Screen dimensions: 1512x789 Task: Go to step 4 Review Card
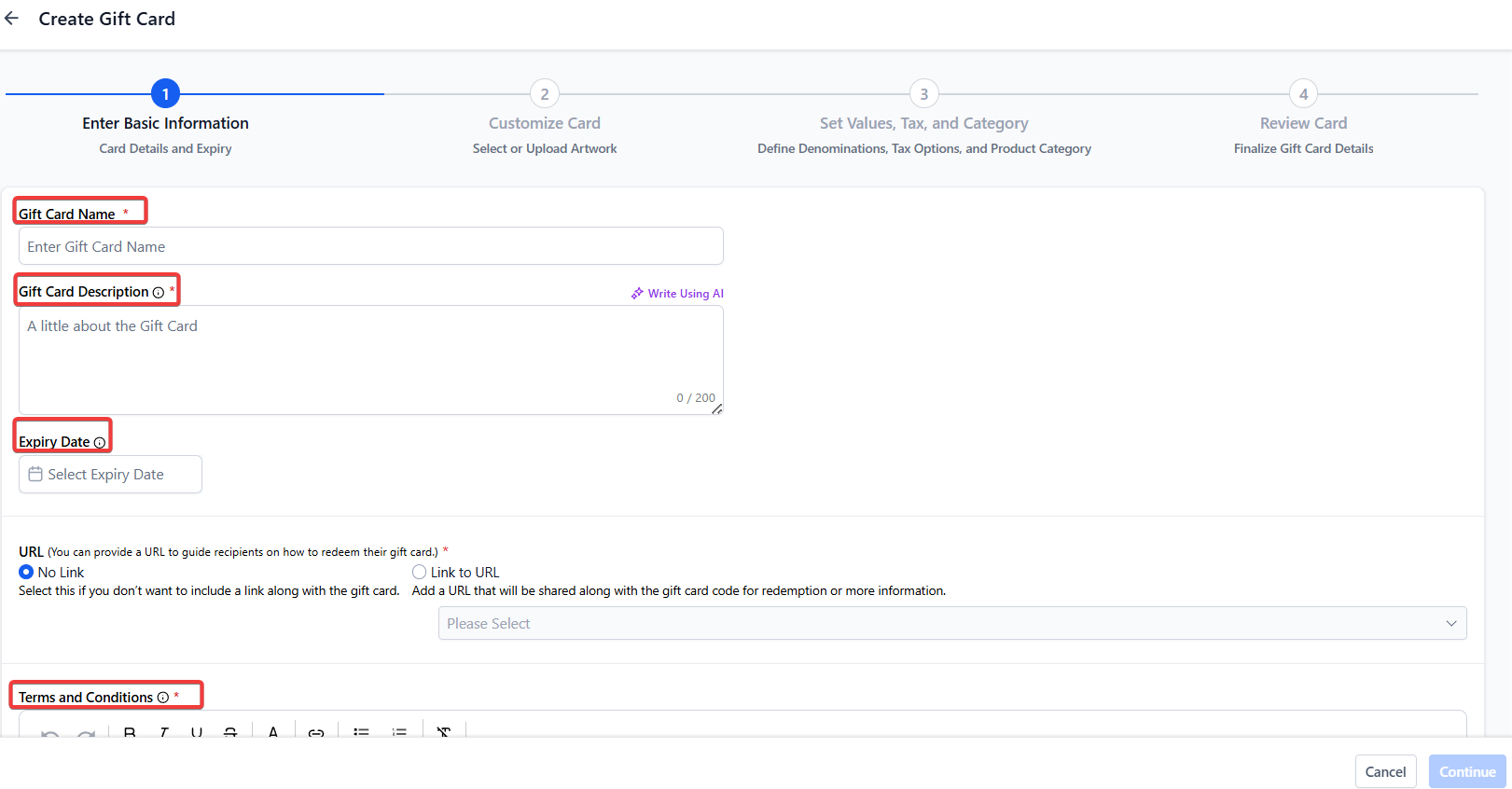[1303, 94]
